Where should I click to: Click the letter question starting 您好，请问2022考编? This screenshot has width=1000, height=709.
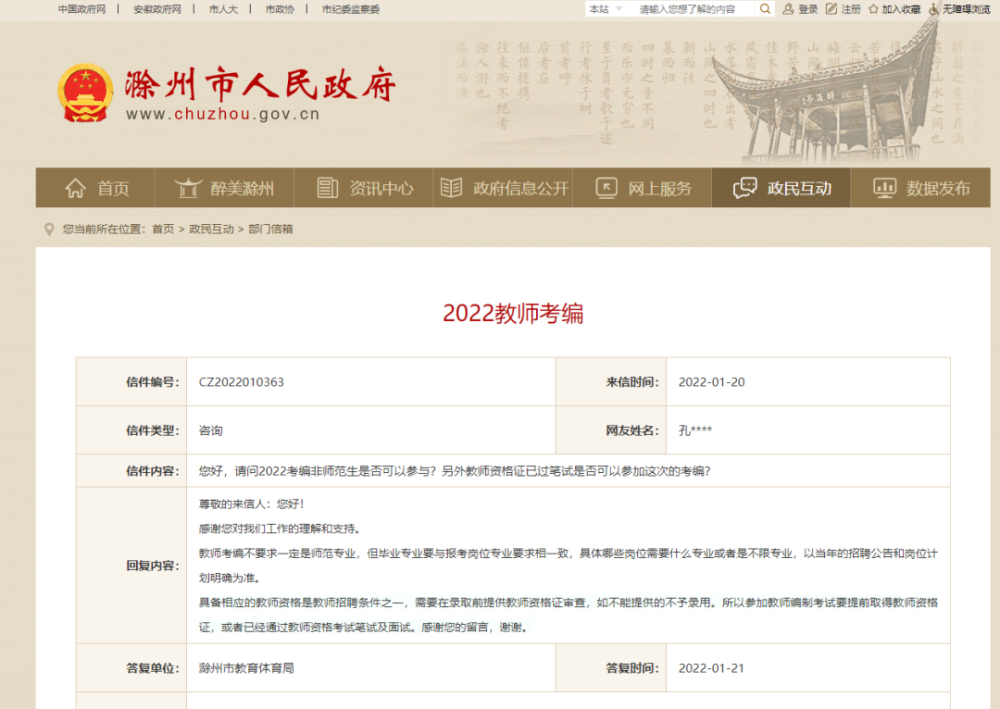click(455, 471)
